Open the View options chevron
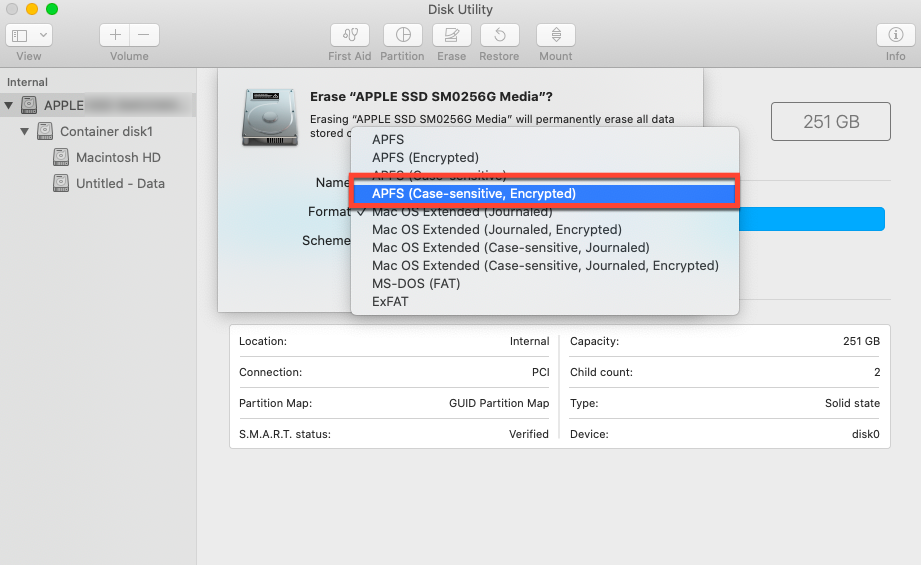This screenshot has width=921, height=565. (x=43, y=35)
